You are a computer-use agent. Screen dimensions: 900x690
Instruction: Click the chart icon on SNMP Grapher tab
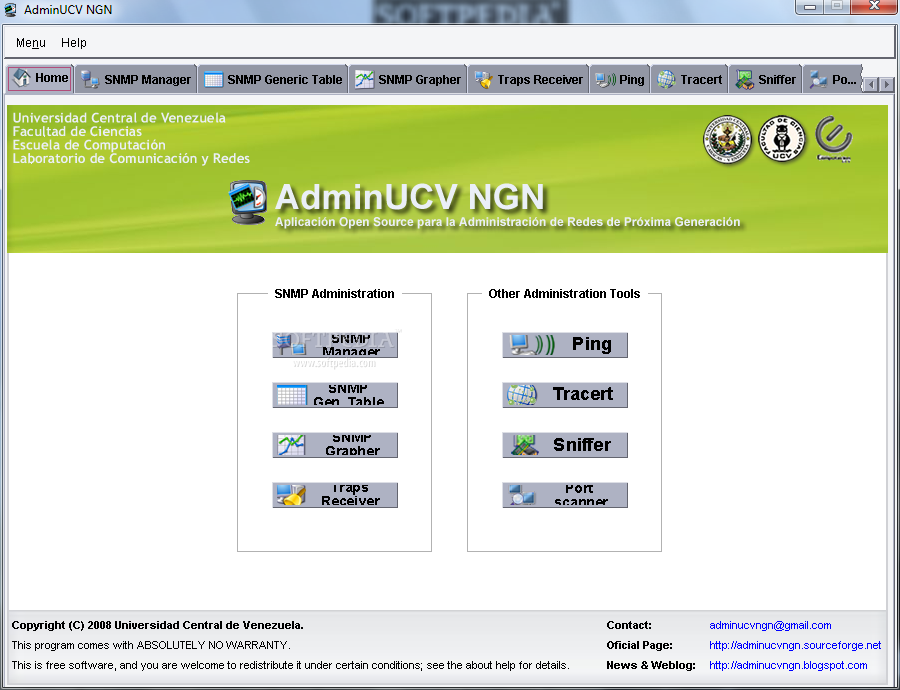(x=364, y=80)
